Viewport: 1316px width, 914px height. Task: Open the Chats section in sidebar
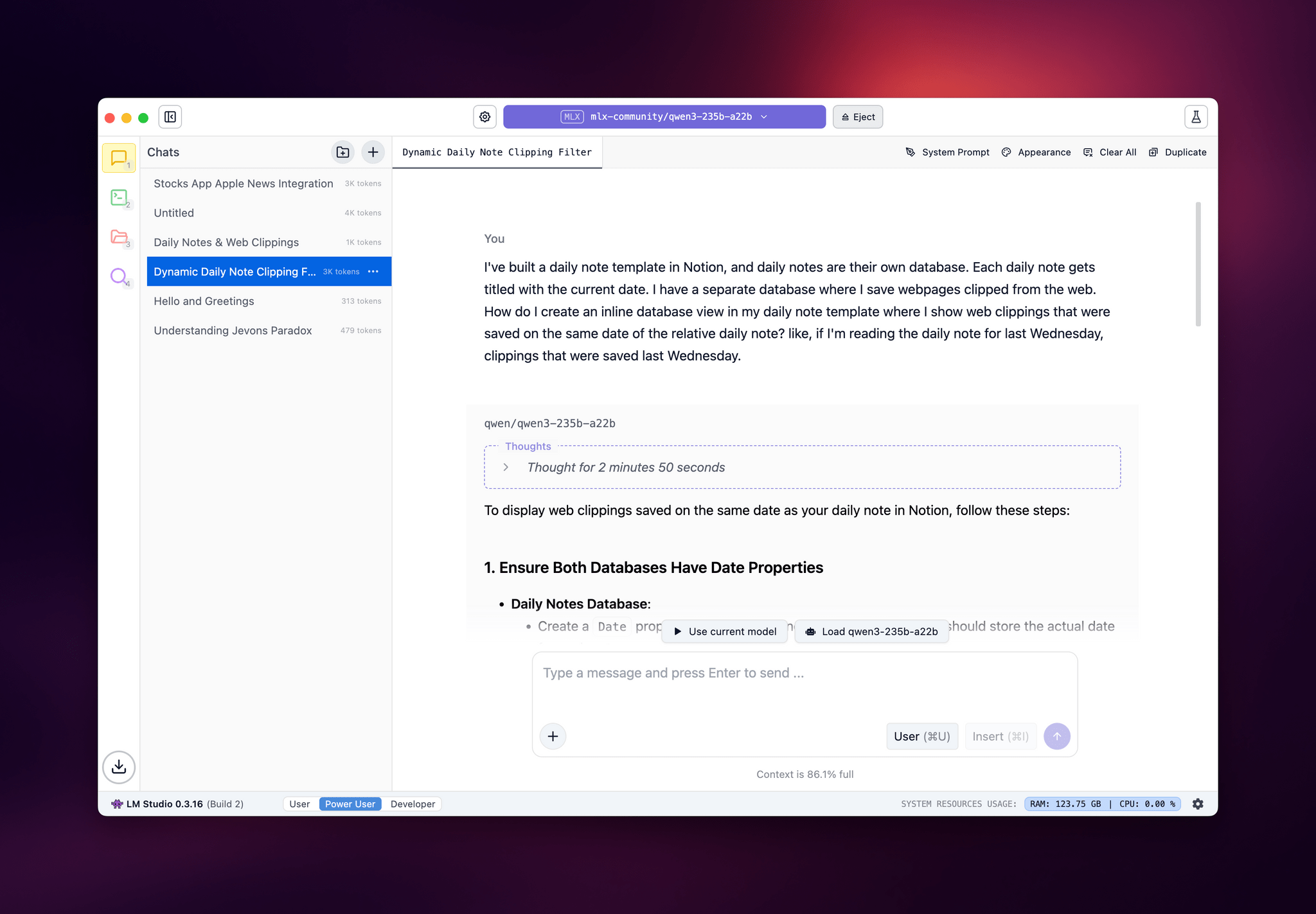click(119, 158)
